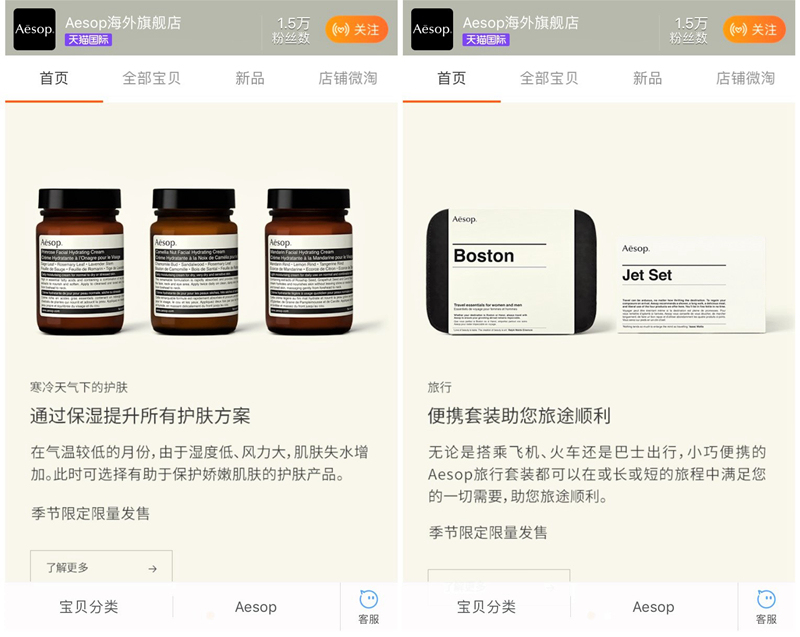Open 客服 customer service on the travel screen
Screen dimensions: 800x637
click(766, 607)
